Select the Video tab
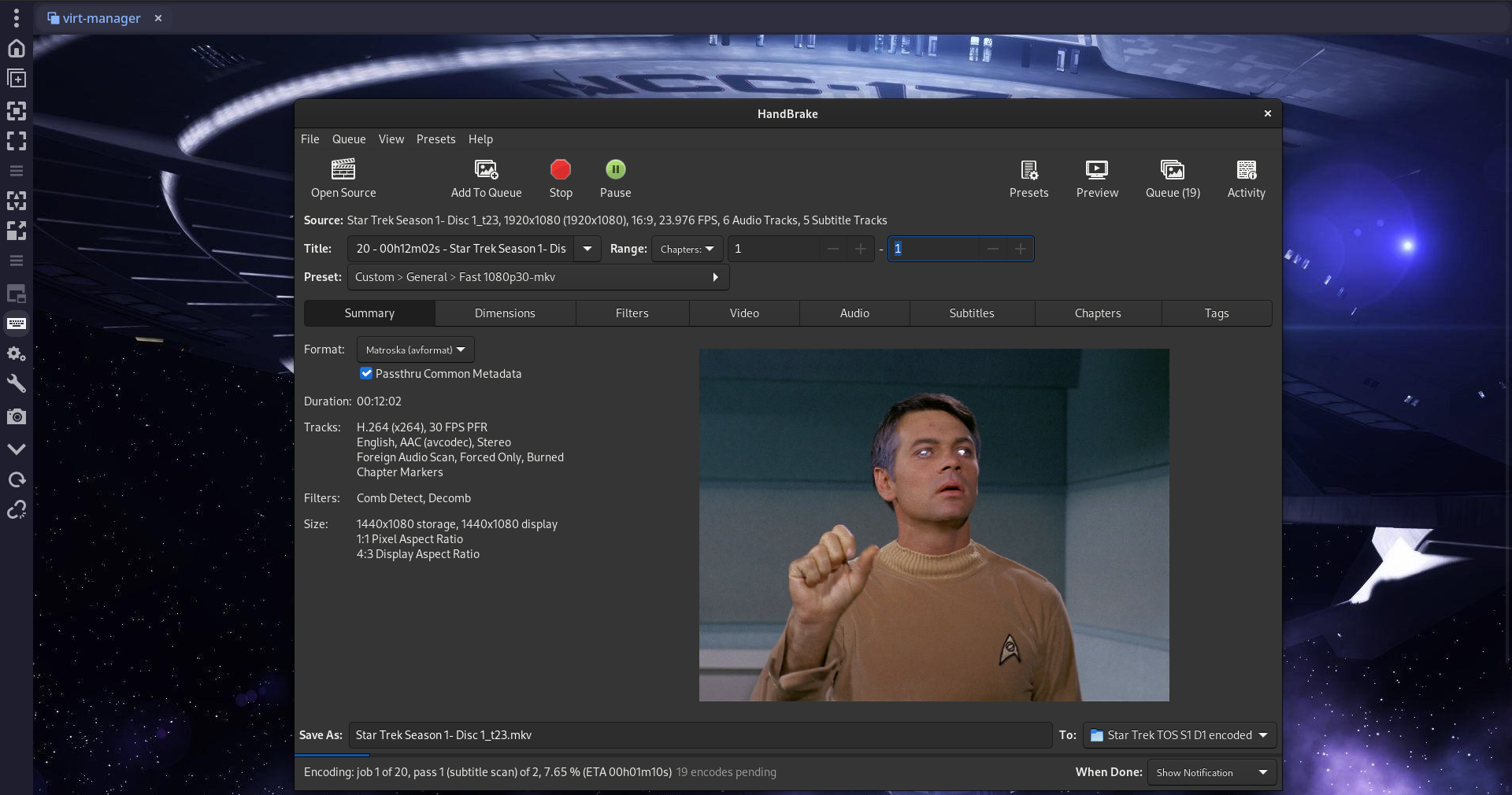The height and width of the screenshot is (795, 1512). (744, 313)
